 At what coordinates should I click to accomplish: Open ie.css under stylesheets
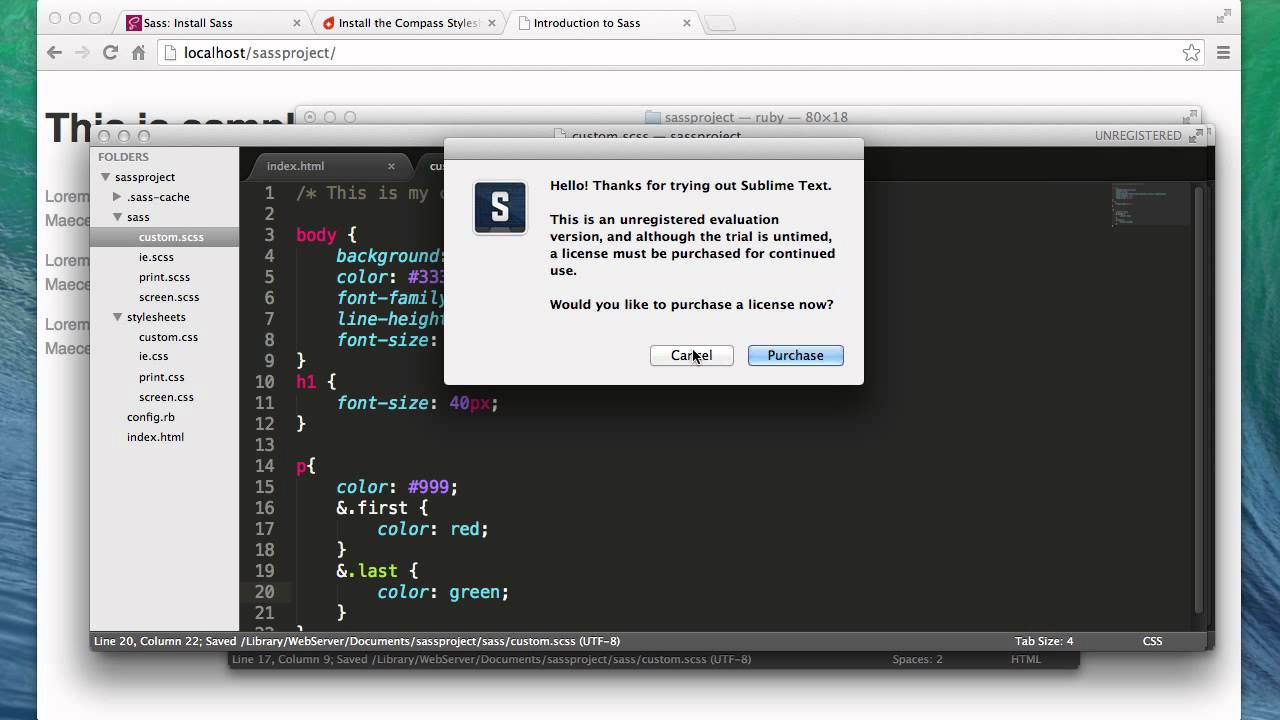[x=154, y=356]
